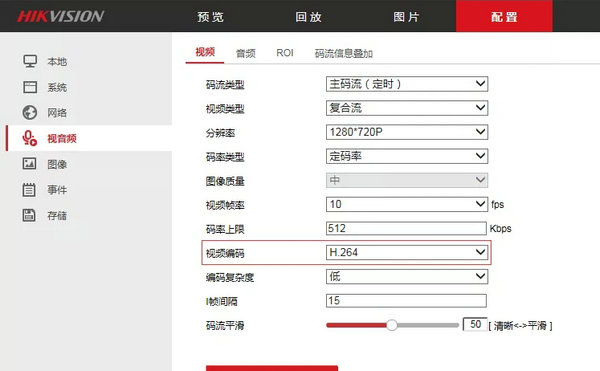This screenshot has height=371, width=600.
Task: Click the 码流平滑 slider handle
Action: (x=391, y=325)
